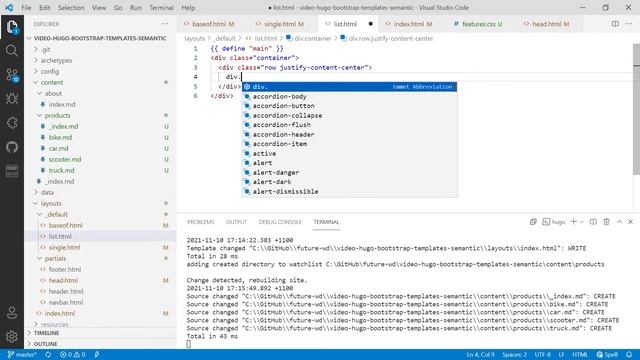Screen dimensions: 640x360
Task: Switch to the OUTPUT panel tab
Action: [x=236, y=222]
